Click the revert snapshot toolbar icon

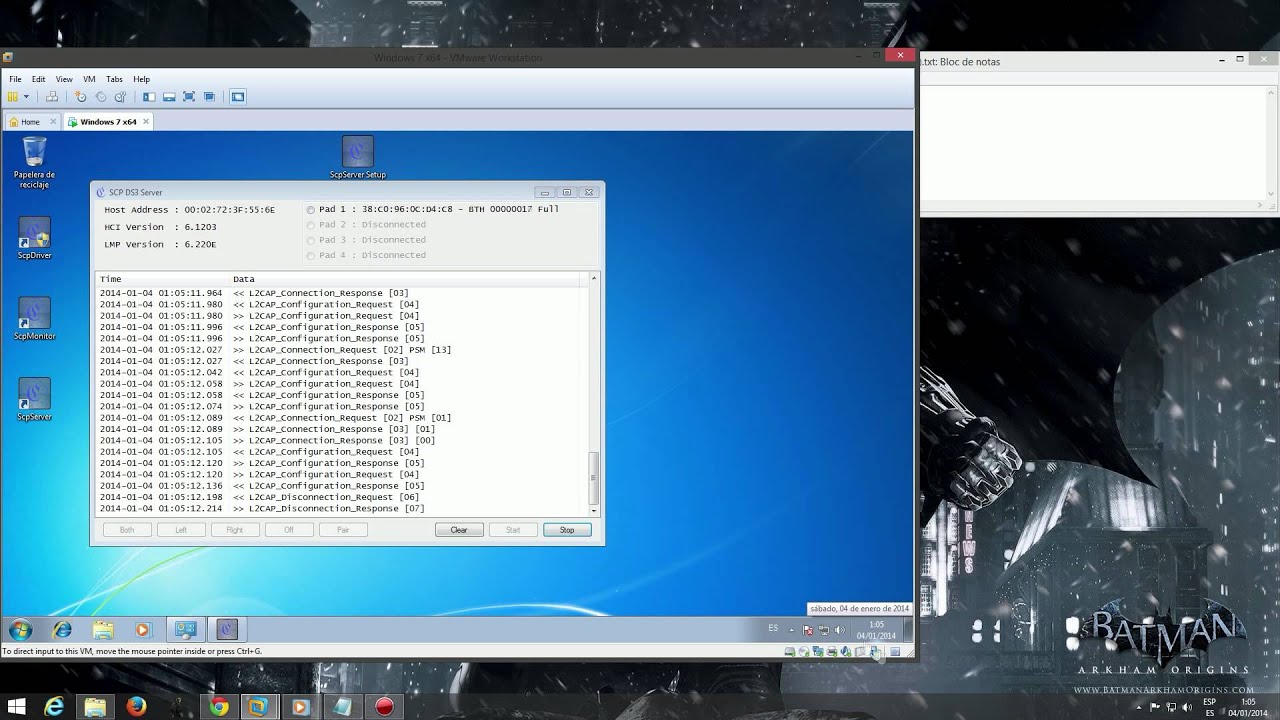point(100,97)
